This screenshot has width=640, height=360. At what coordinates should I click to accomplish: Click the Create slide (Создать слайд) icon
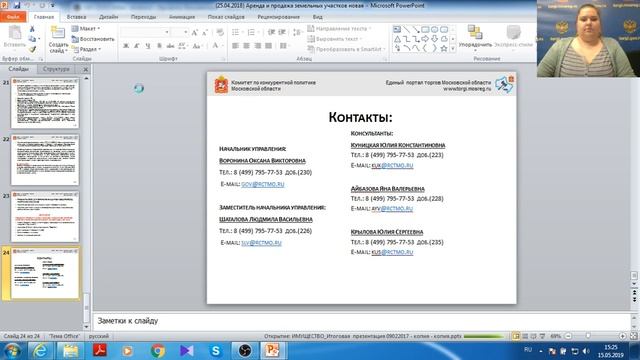pos(58,32)
